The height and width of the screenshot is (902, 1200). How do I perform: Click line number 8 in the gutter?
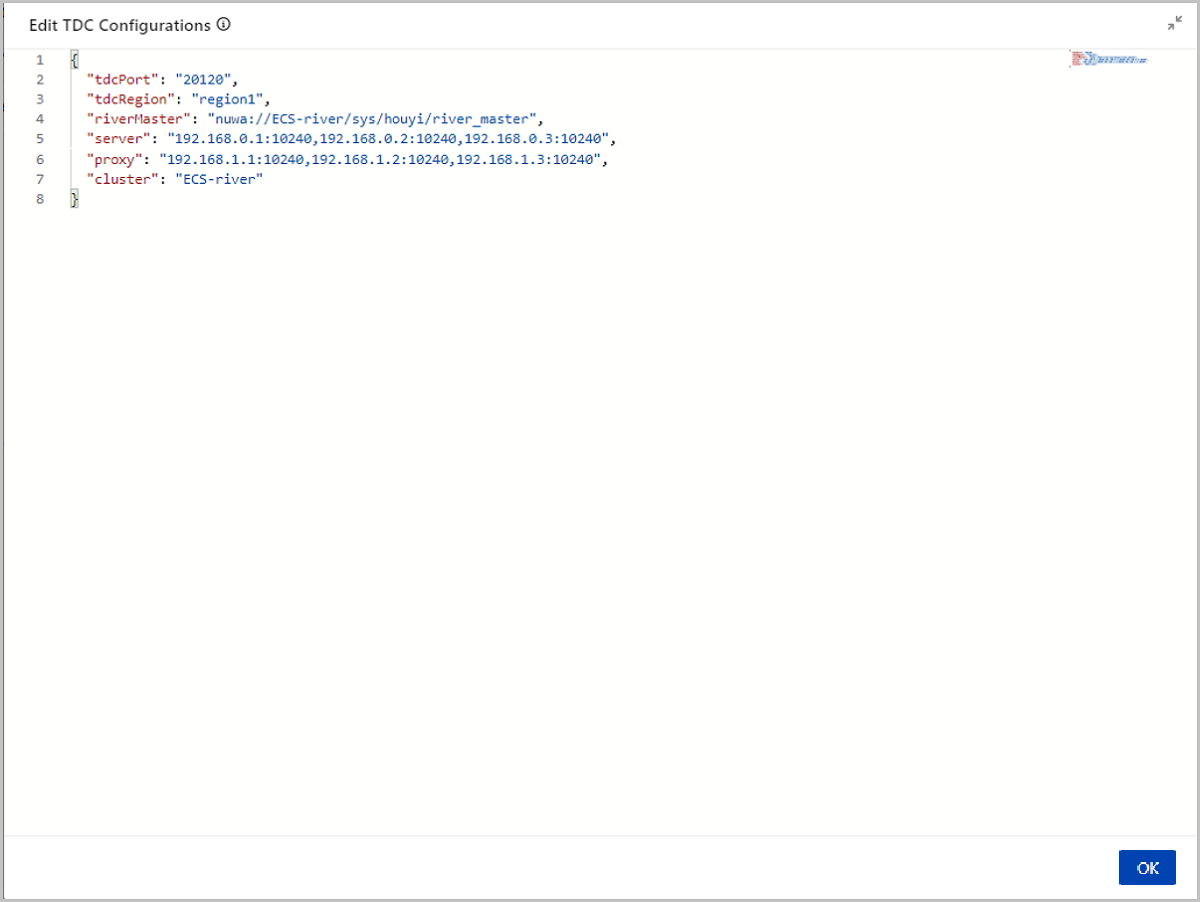tap(40, 199)
